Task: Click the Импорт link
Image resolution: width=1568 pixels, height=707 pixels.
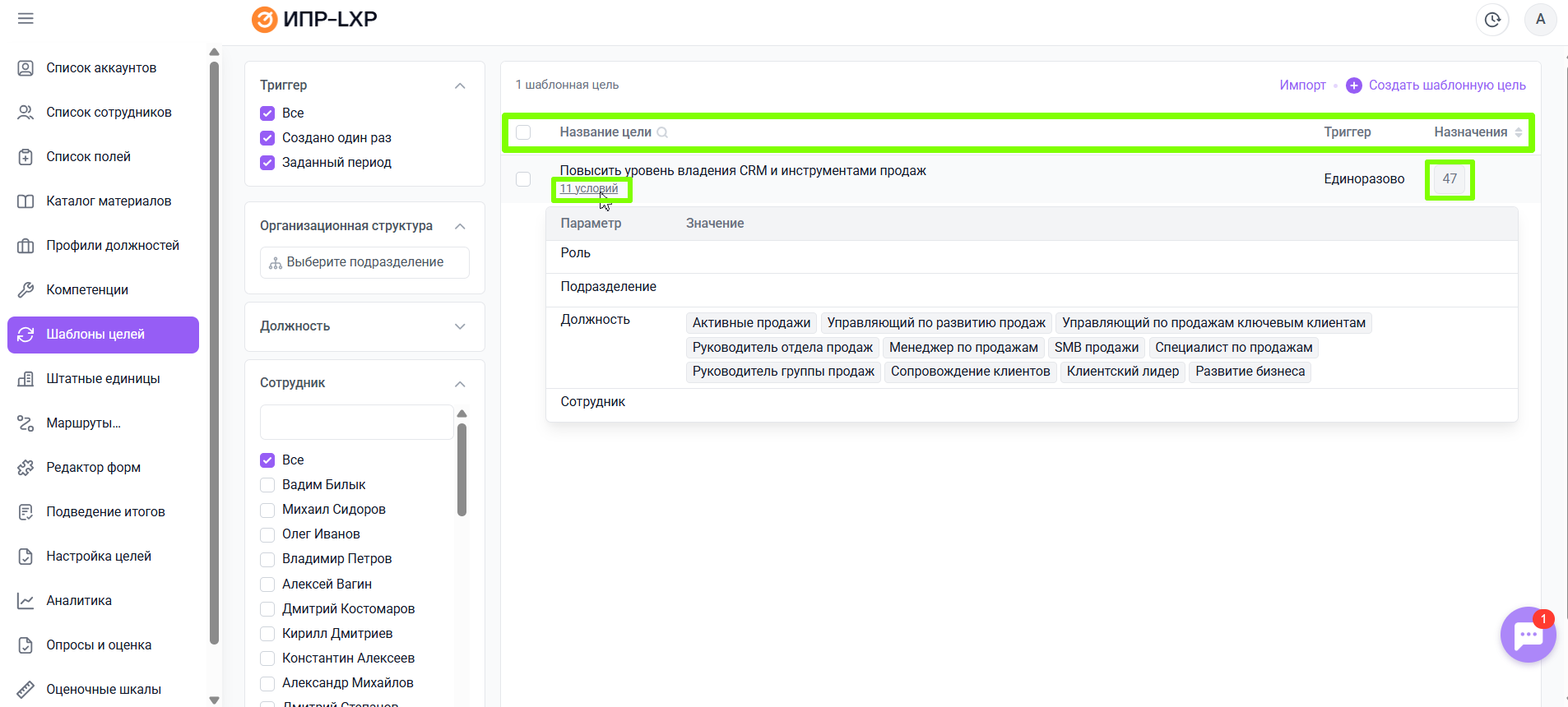Action: (x=1302, y=85)
